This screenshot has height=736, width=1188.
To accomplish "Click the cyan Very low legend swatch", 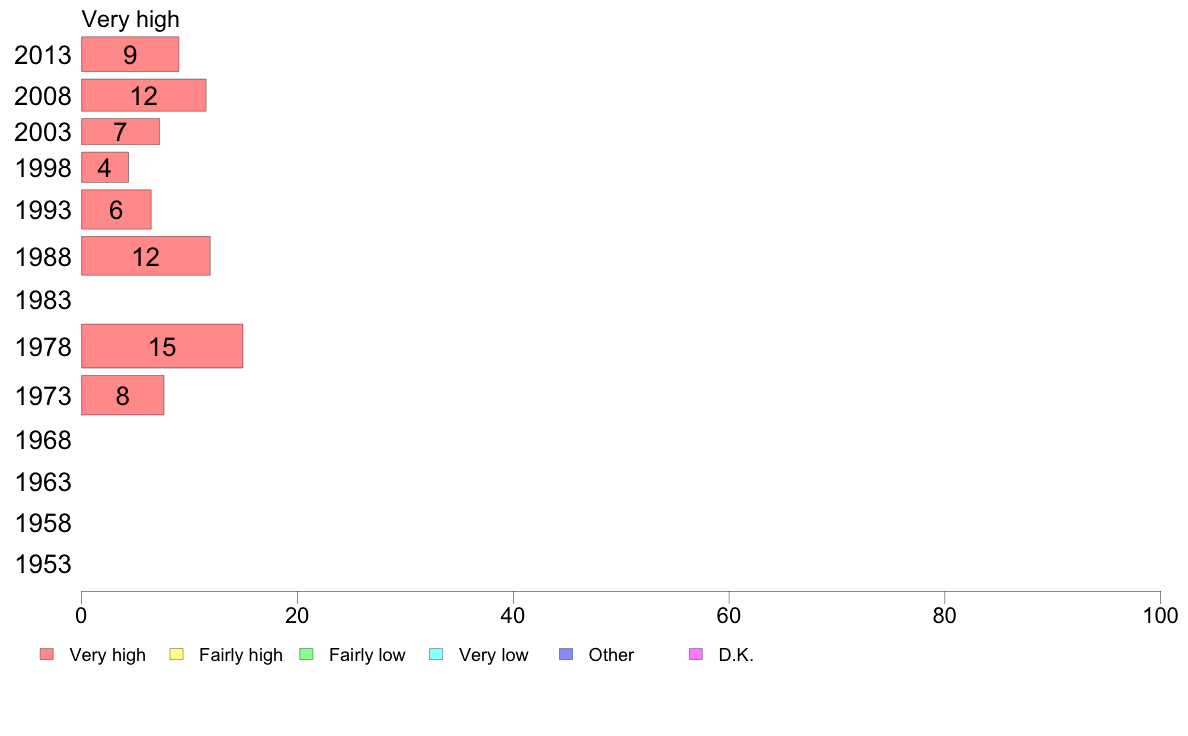I will click(436, 654).
